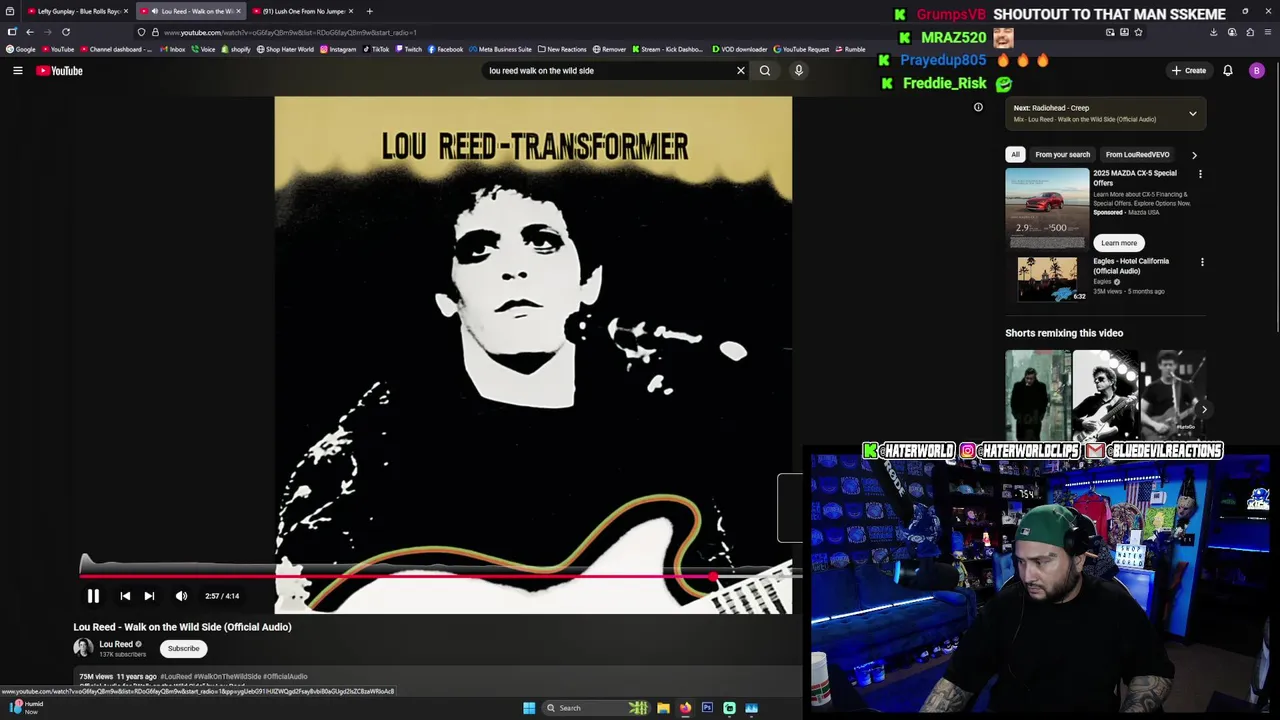1280x720 pixels.
Task: Open Photoshop from the taskbar
Action: point(707,708)
